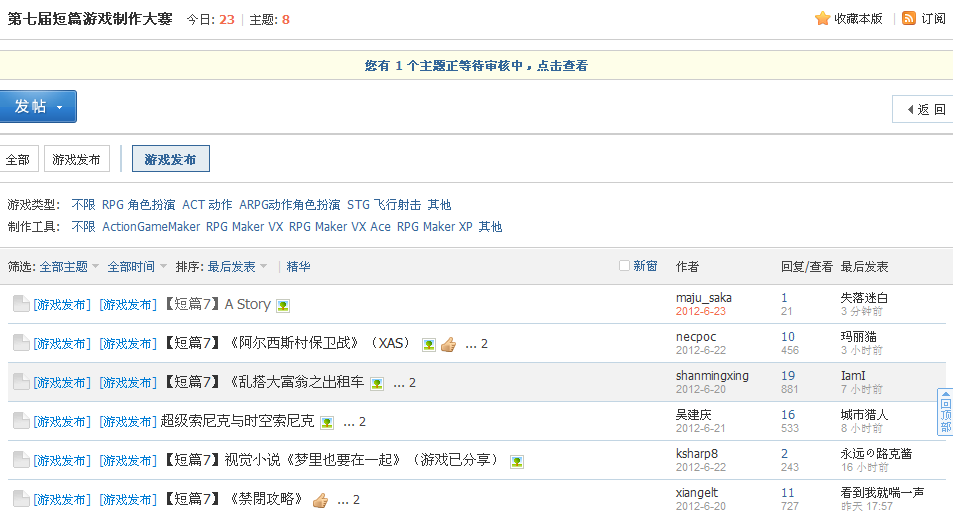
Task: Expand the 最后发表 sort order dropdown
Action: pos(237,267)
